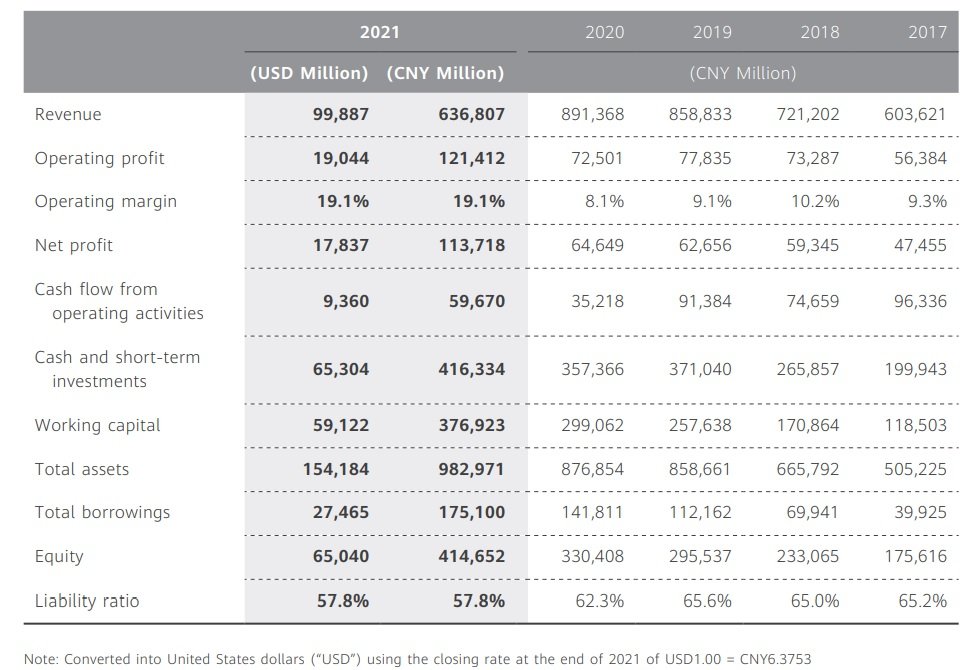Click the USD conversion footnote text
Viewport: 980px width, 670px height.
(418, 659)
